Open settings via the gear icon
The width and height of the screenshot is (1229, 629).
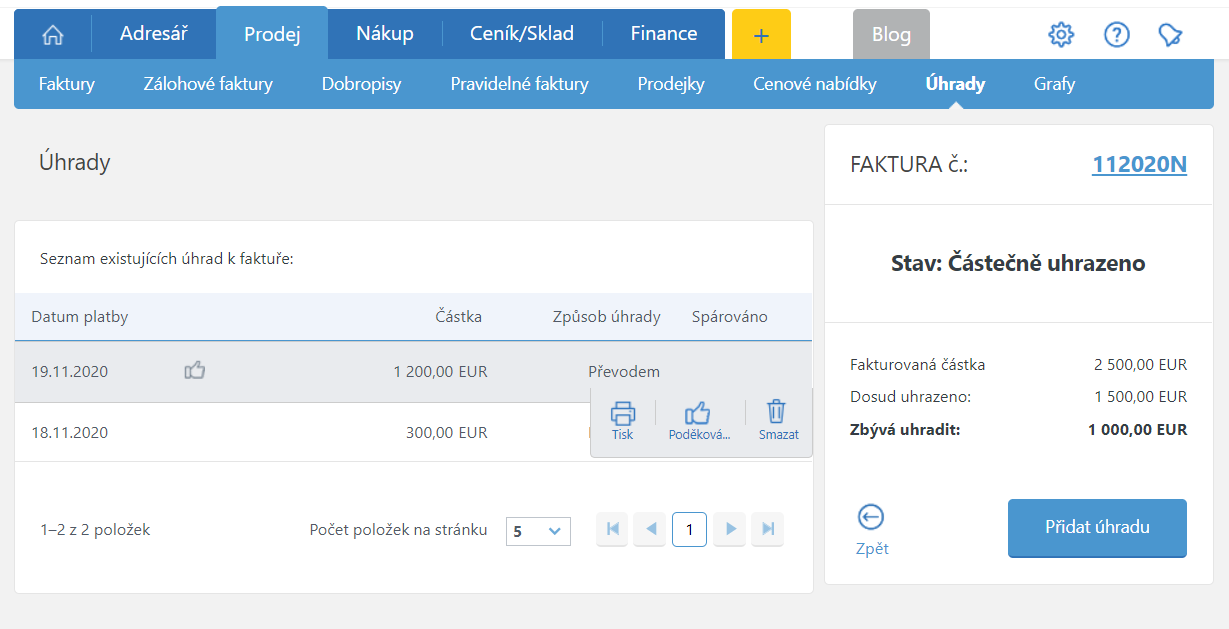point(1060,35)
